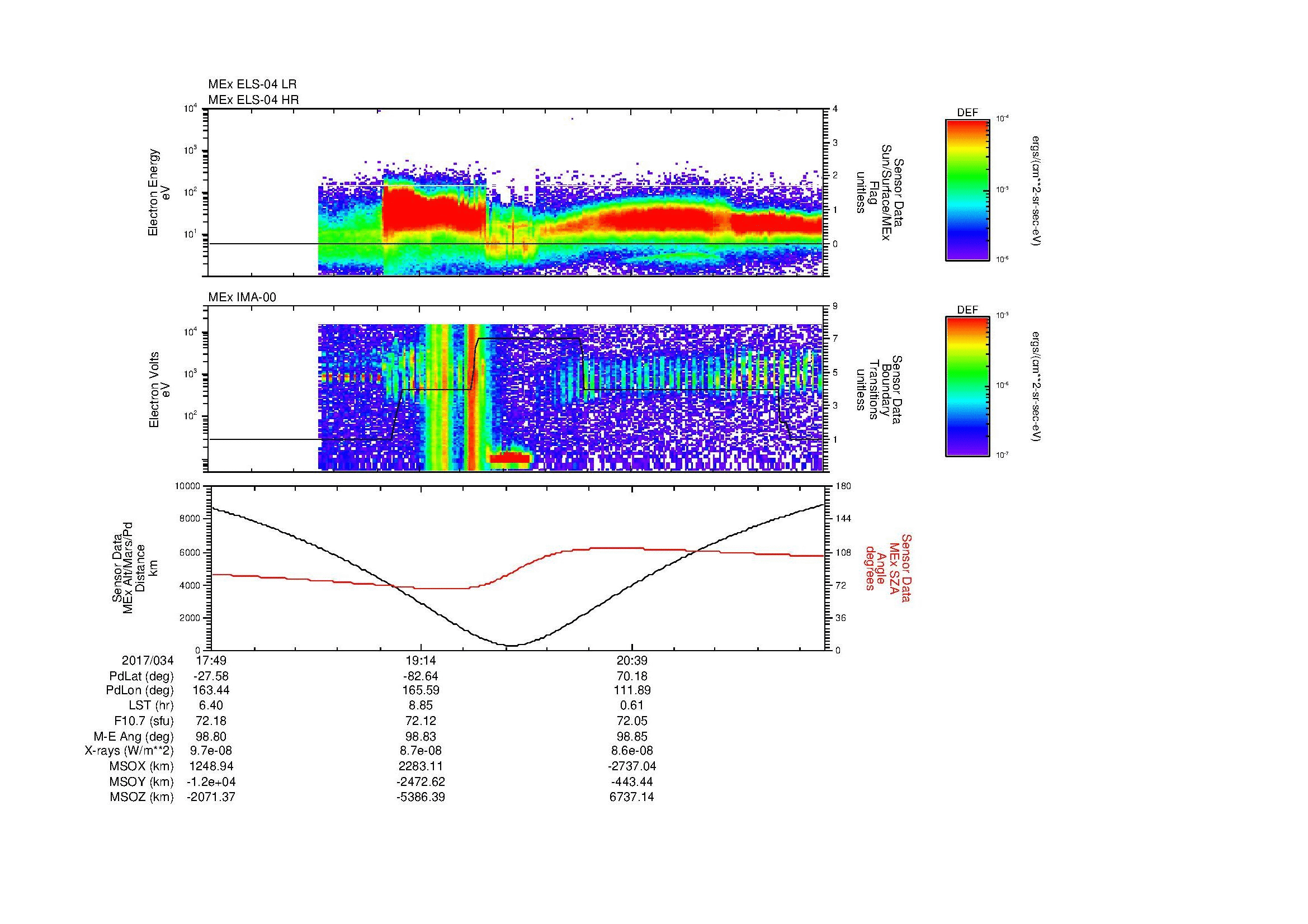Click the X-rays value '9.7e-08'
Image resolution: width=1308 pixels, height=924 pixels.
[x=211, y=751]
